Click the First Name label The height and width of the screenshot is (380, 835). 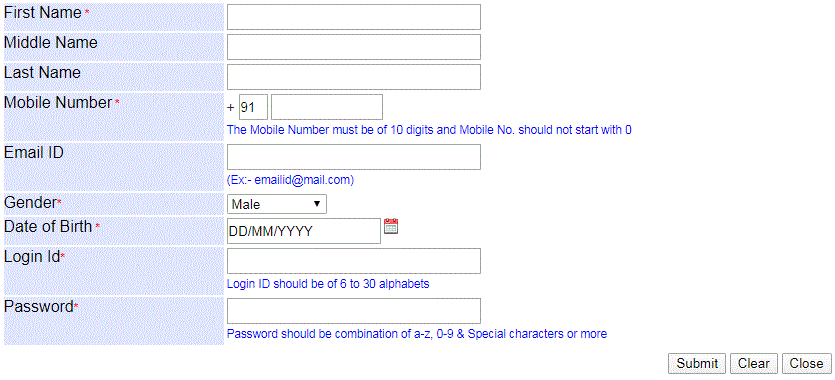(x=43, y=13)
